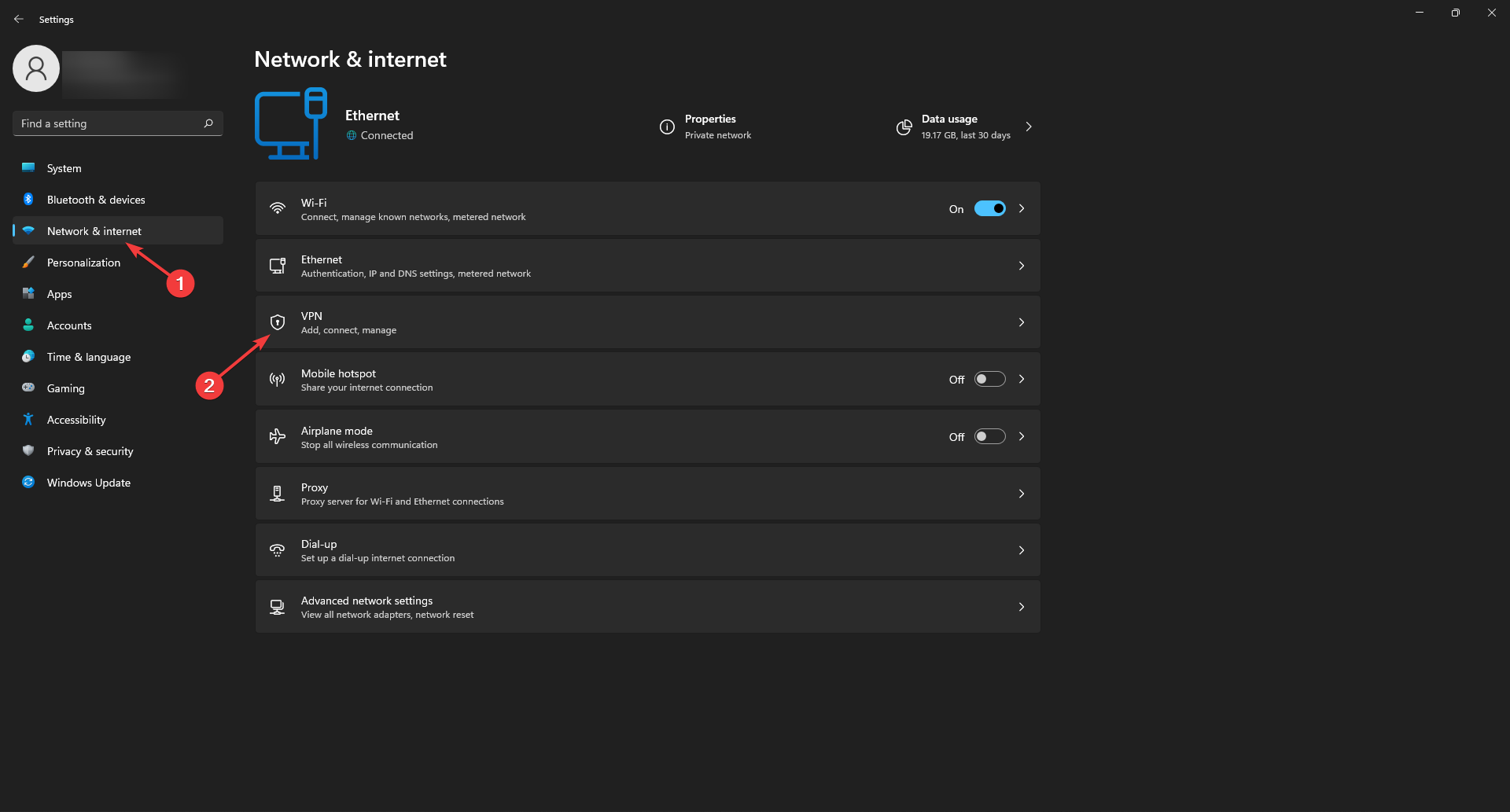
Task: Click Accessibility label in sidebar
Action: (76, 420)
